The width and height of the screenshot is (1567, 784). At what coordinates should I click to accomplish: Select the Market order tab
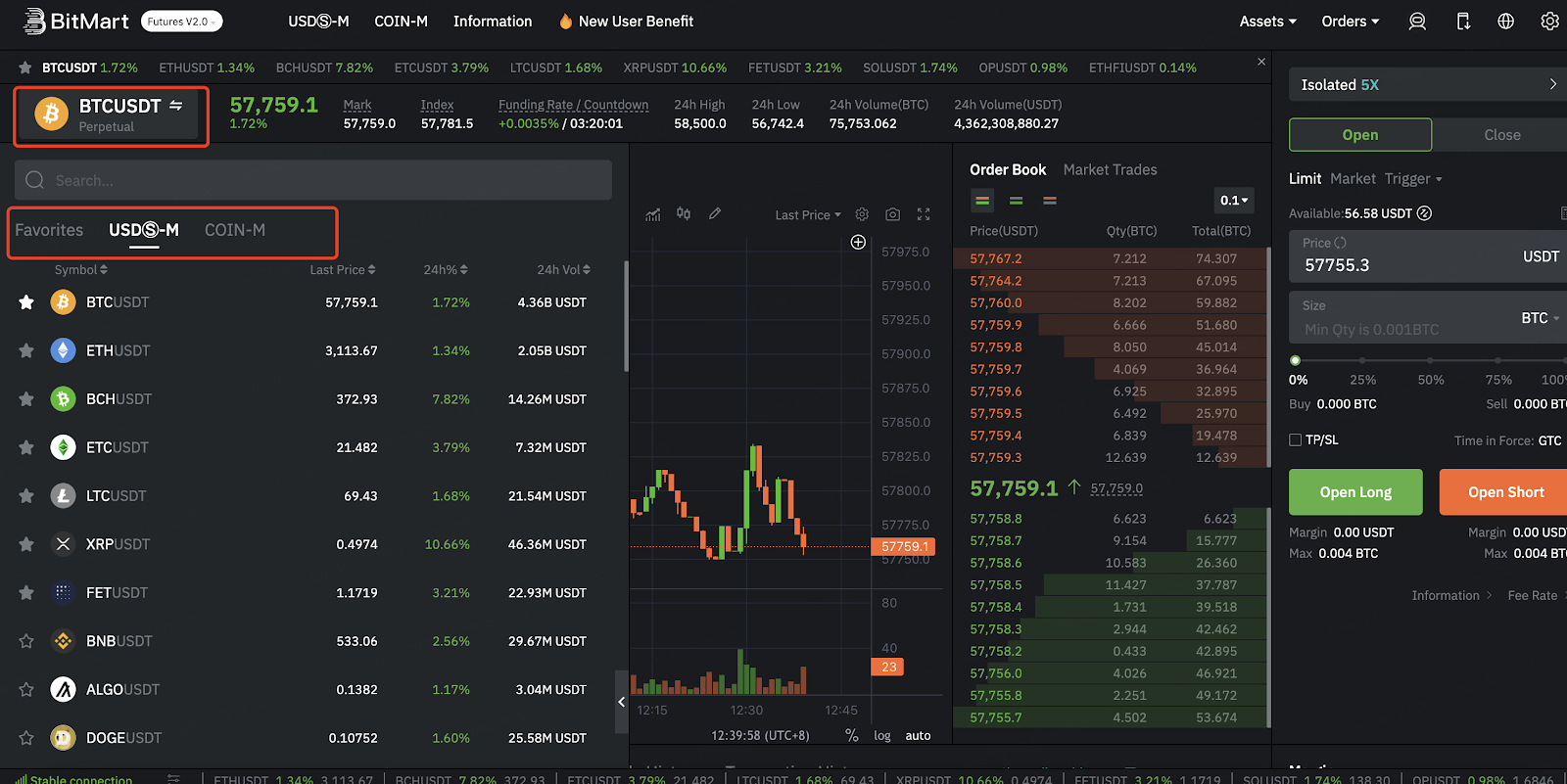pos(1353,179)
